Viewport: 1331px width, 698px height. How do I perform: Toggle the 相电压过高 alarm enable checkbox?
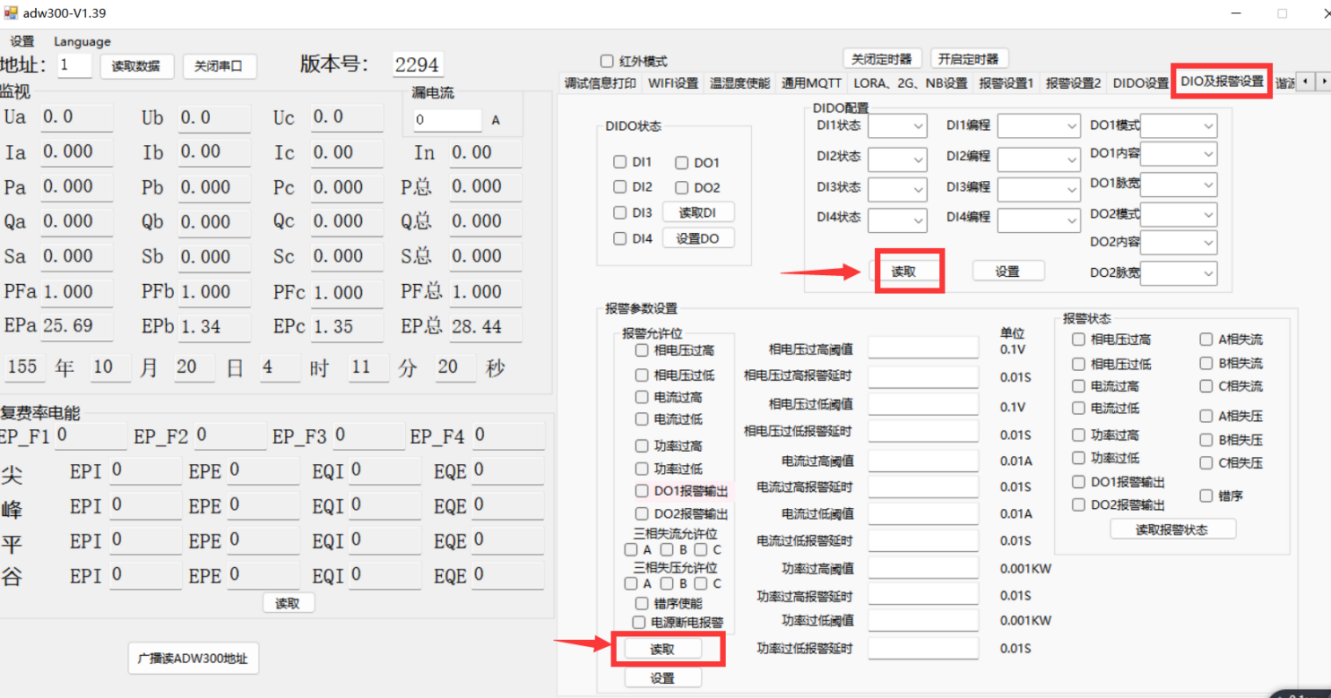click(642, 351)
